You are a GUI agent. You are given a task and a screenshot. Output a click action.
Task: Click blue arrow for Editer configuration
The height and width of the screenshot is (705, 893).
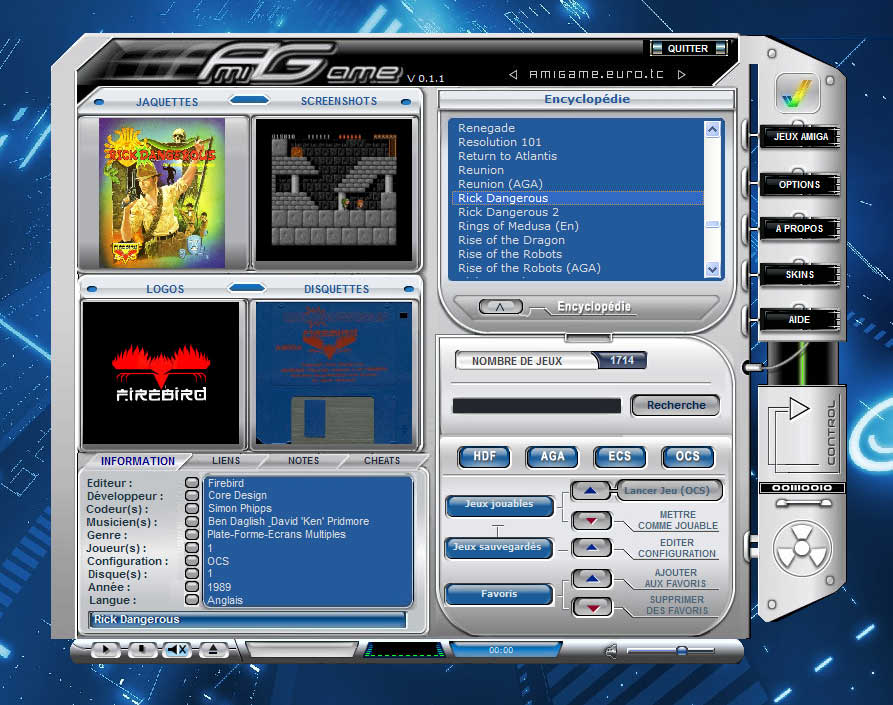coord(592,548)
